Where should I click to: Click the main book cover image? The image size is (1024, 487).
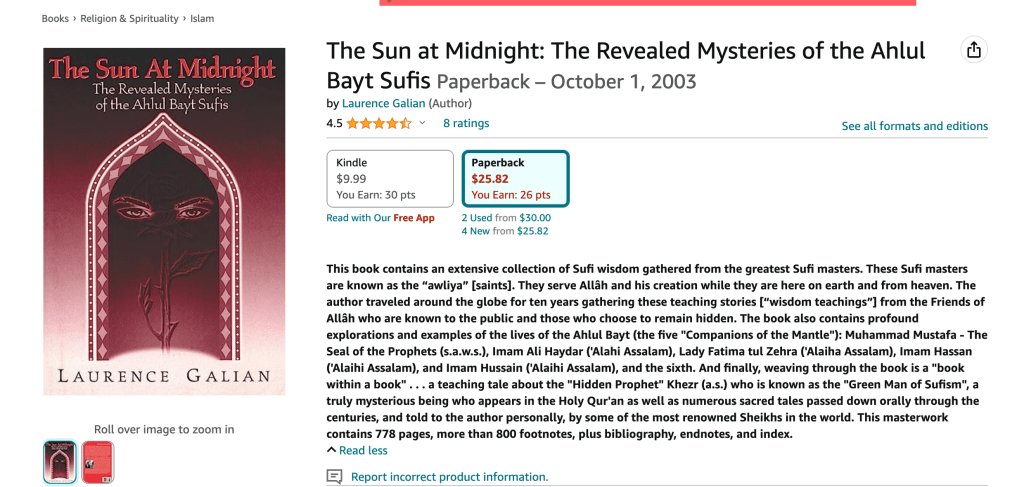coord(164,221)
